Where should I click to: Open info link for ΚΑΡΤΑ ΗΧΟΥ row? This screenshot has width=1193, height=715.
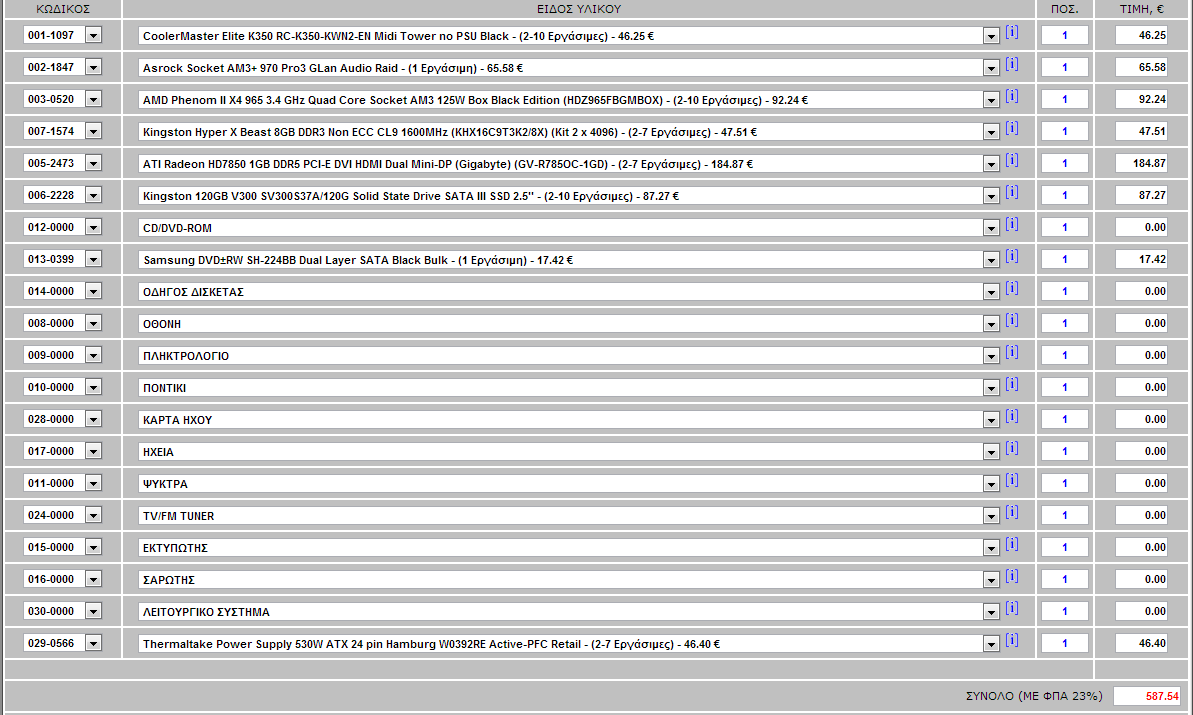1012,415
